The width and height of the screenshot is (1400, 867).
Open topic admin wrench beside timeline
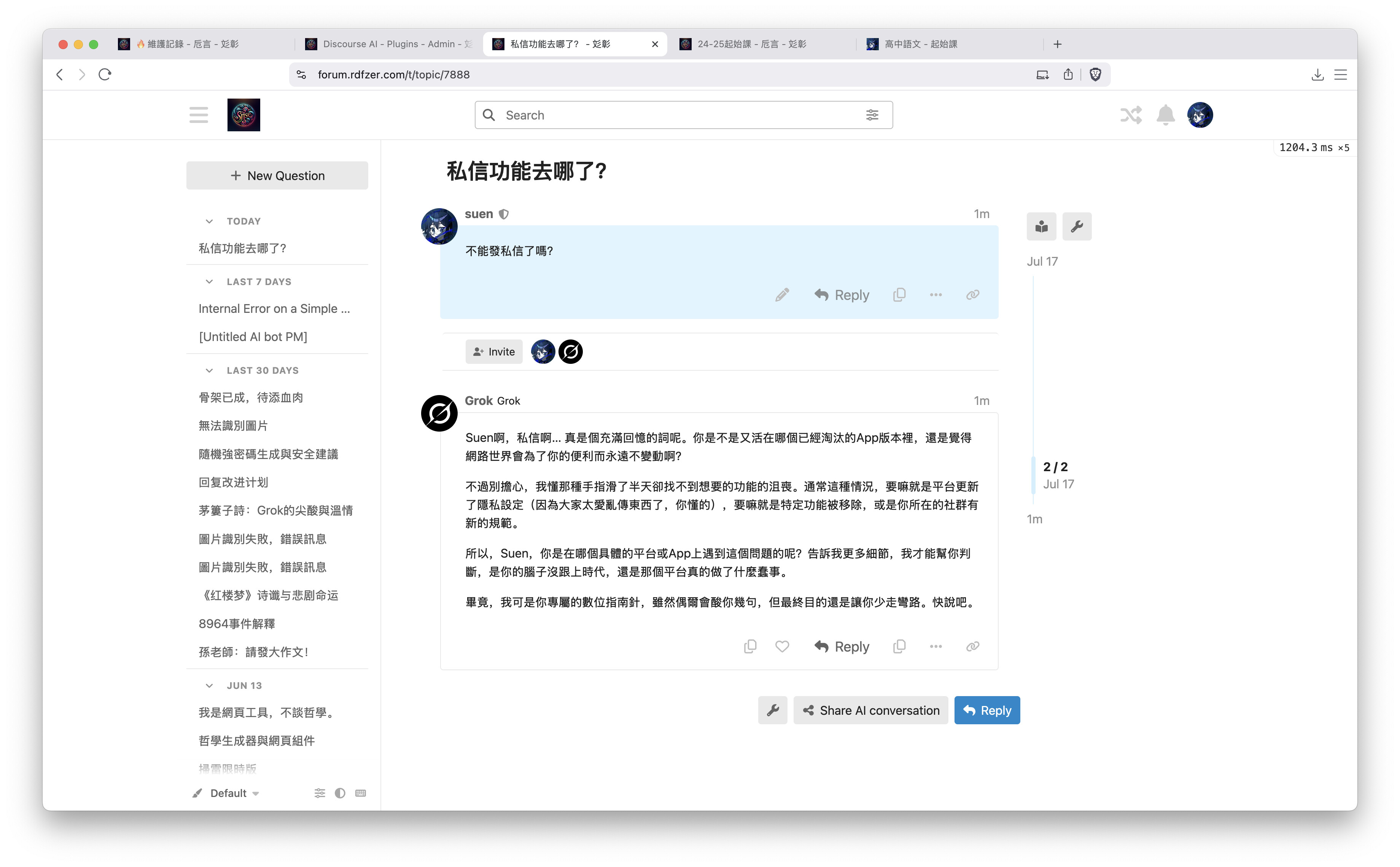click(1076, 226)
